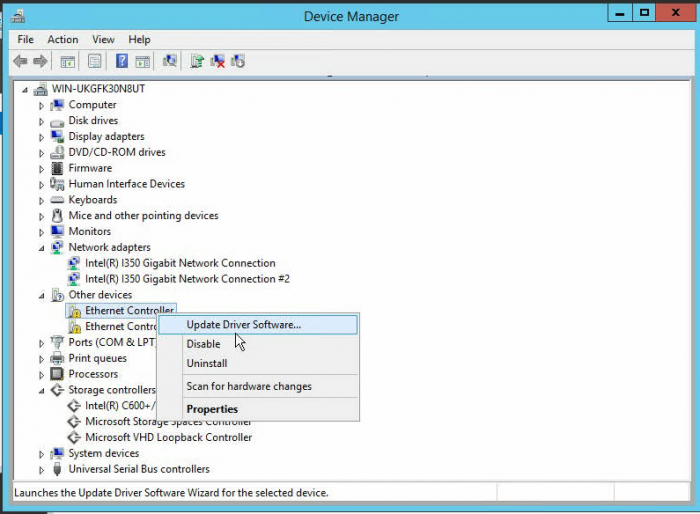Select Intel(R) I350 Gigabit Network Connection
Viewport: 700px width, 514px height.
180,263
